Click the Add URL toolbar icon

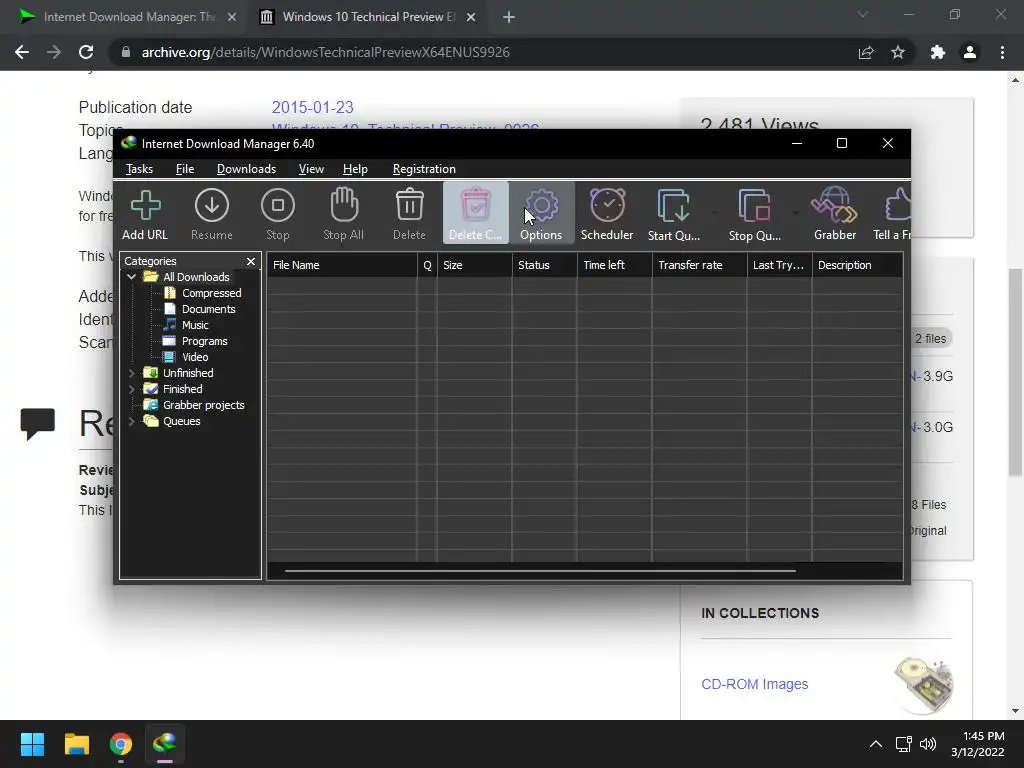145,213
